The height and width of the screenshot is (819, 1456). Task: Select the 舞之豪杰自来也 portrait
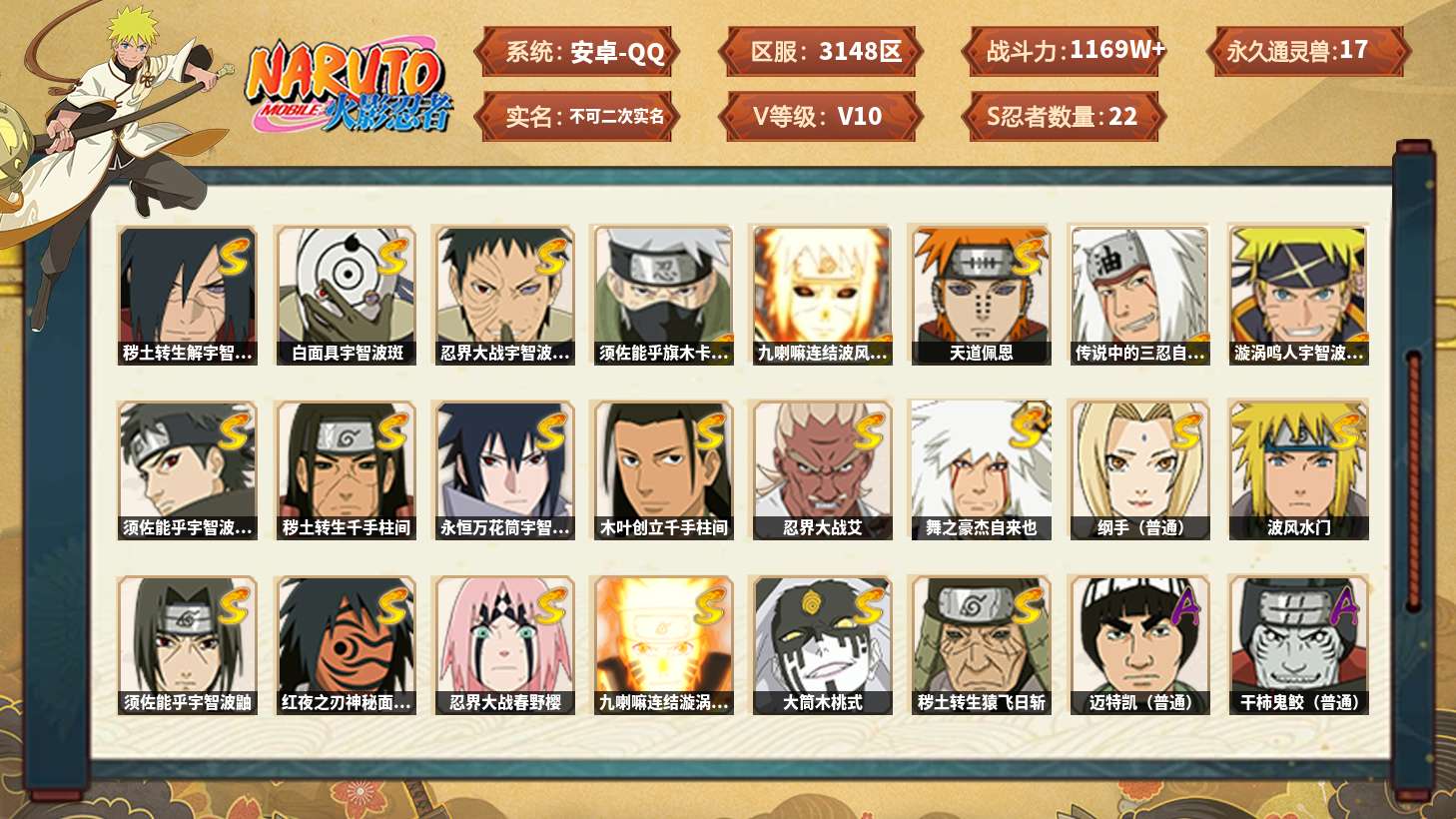[x=981, y=470]
